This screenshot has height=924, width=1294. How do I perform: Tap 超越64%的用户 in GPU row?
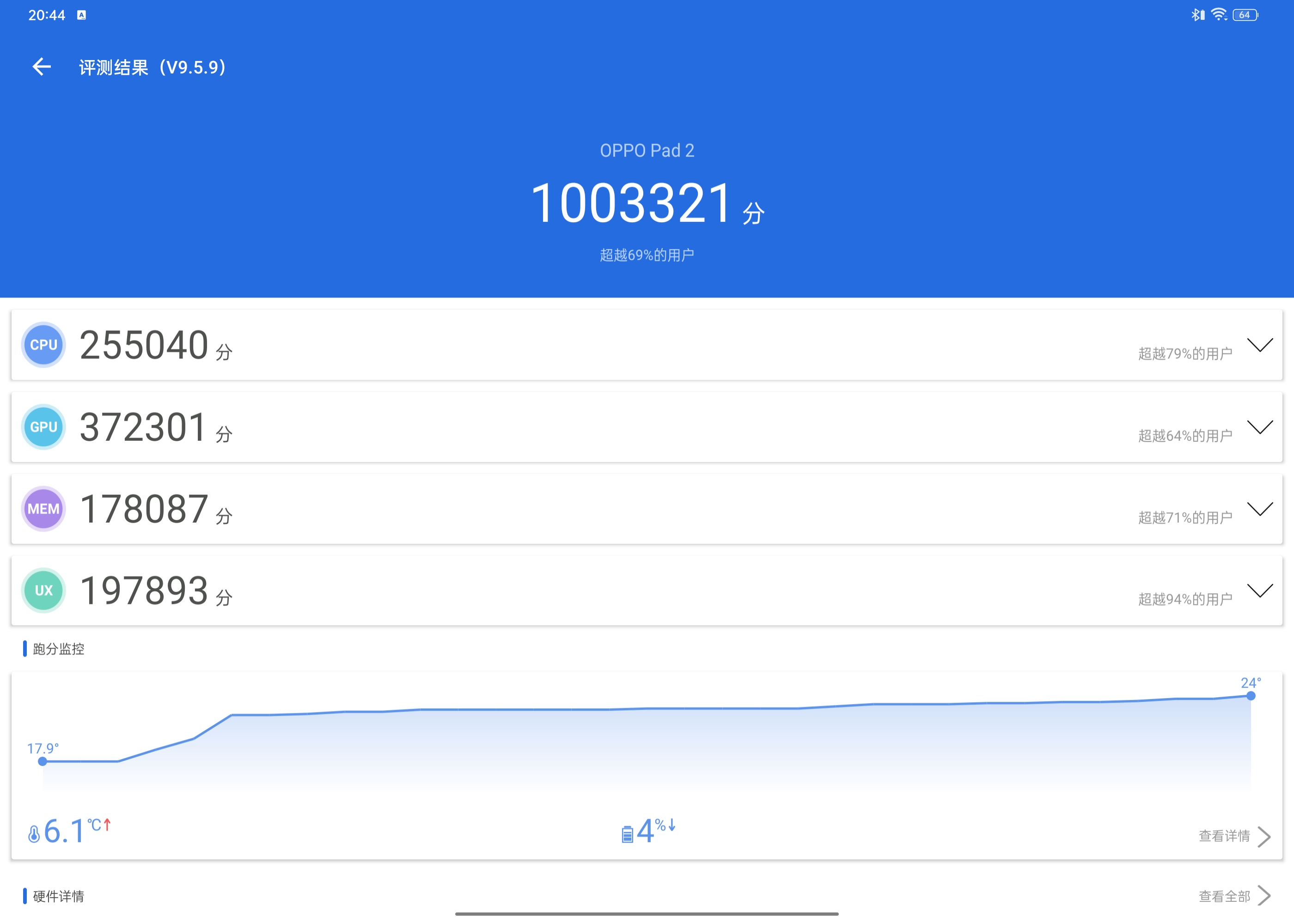pyautogui.click(x=1185, y=436)
